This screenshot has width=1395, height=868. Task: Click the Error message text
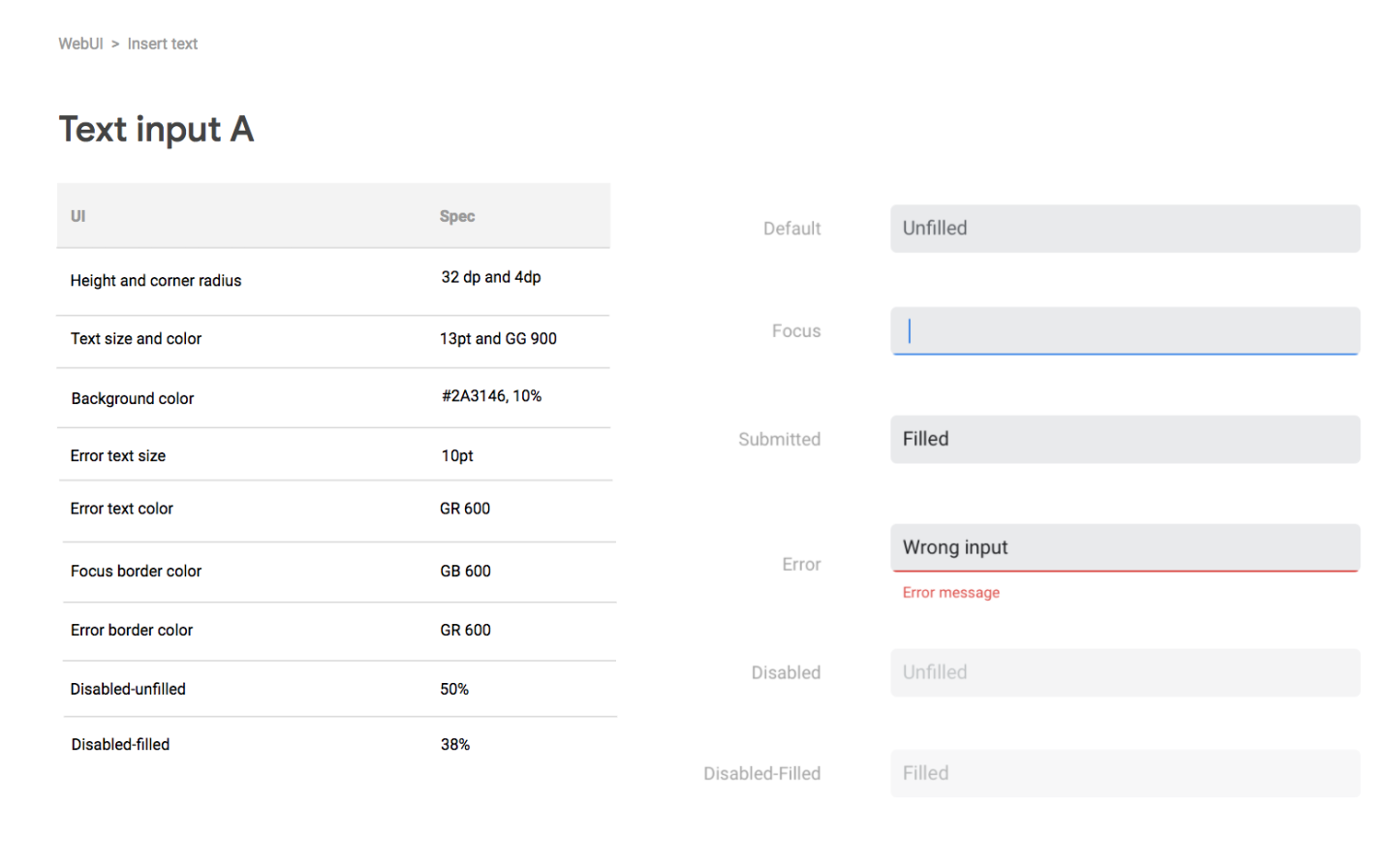pos(951,592)
